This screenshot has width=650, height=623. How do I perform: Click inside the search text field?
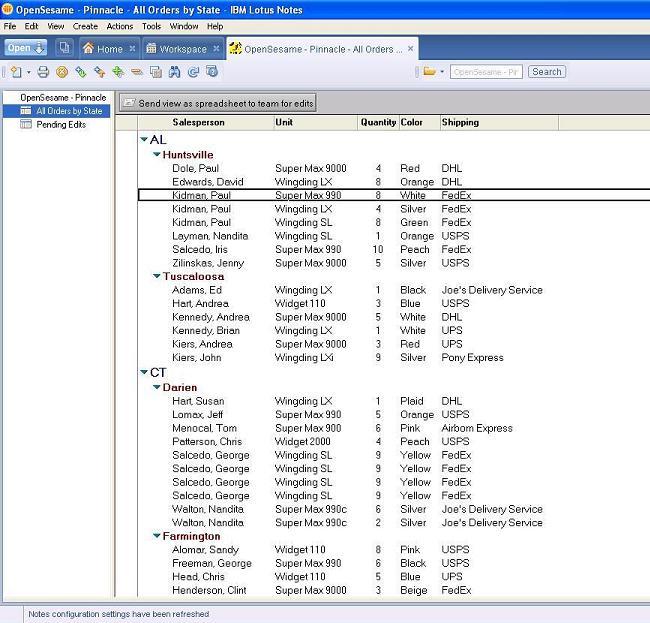[x=485, y=72]
